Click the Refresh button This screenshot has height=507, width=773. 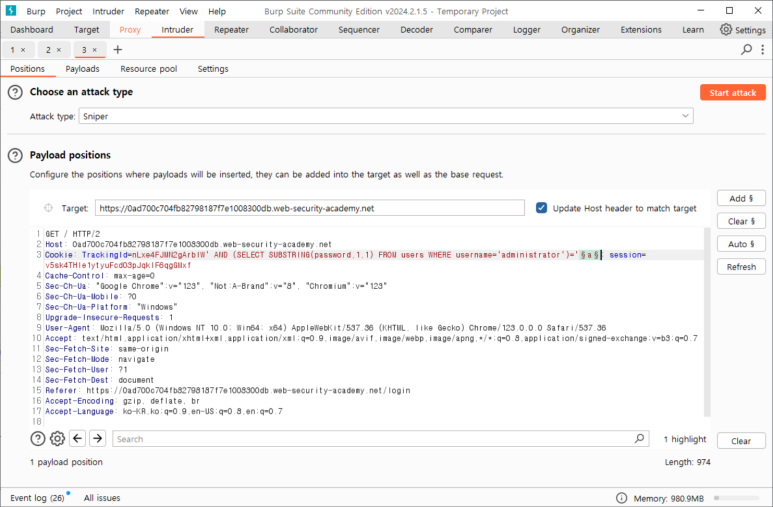(x=741, y=267)
